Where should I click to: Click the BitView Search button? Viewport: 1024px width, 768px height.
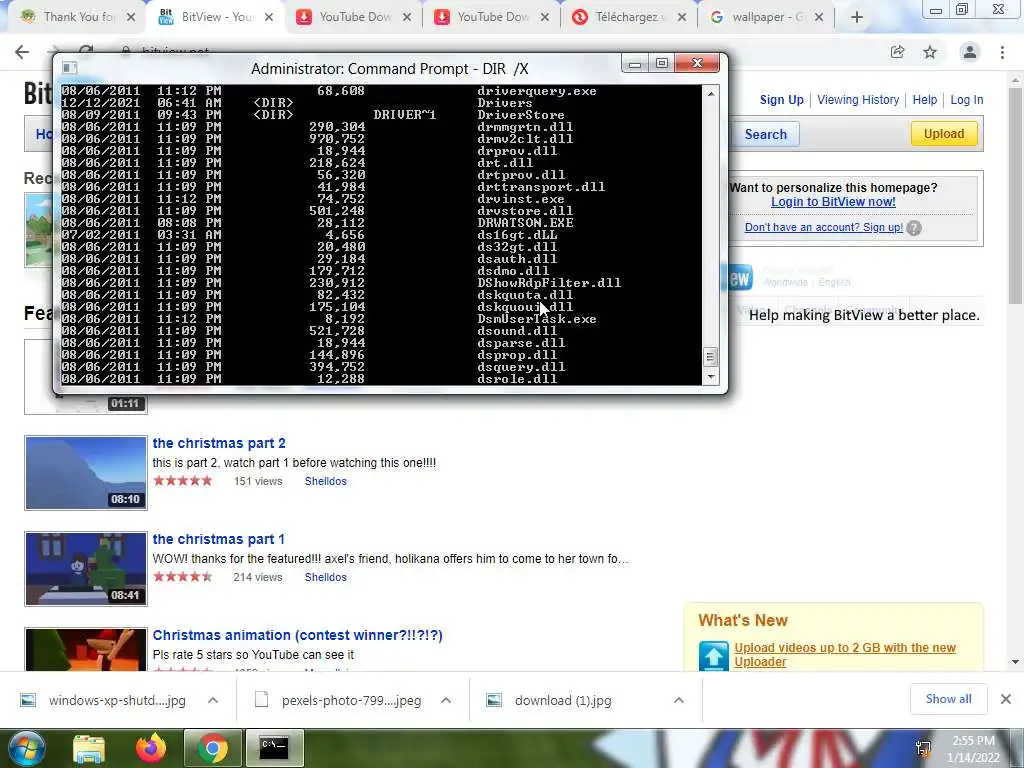(765, 135)
